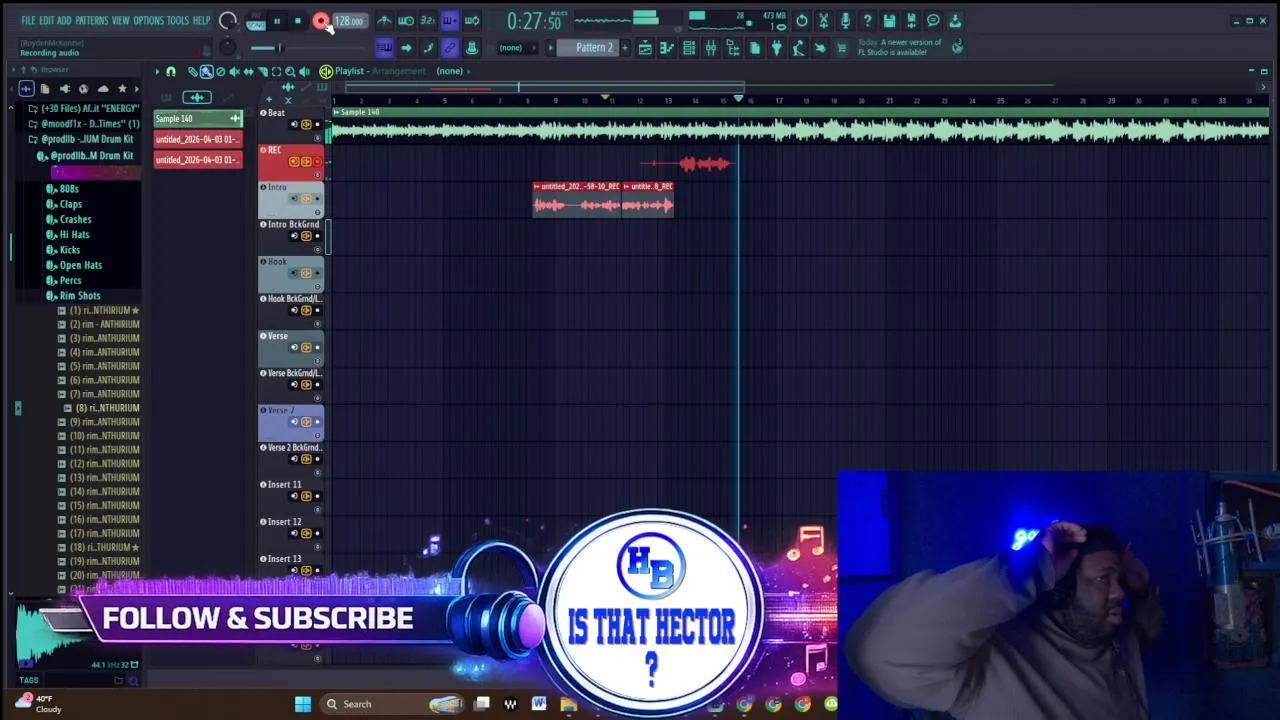This screenshot has width=1280, height=720.
Task: Toggle the loop recording icon
Action: point(472,21)
